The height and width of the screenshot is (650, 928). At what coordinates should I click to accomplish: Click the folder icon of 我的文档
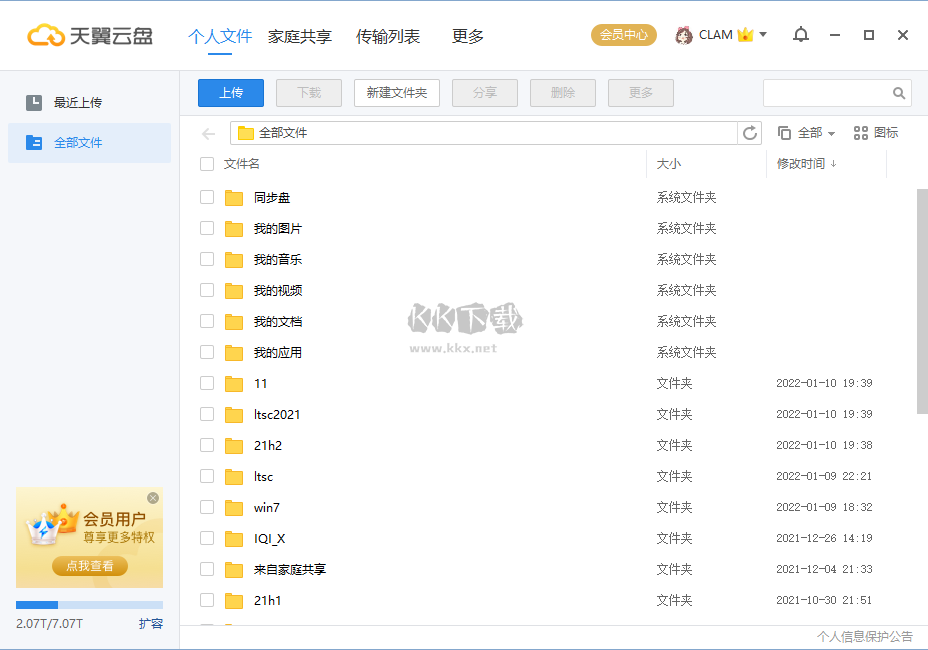click(234, 321)
